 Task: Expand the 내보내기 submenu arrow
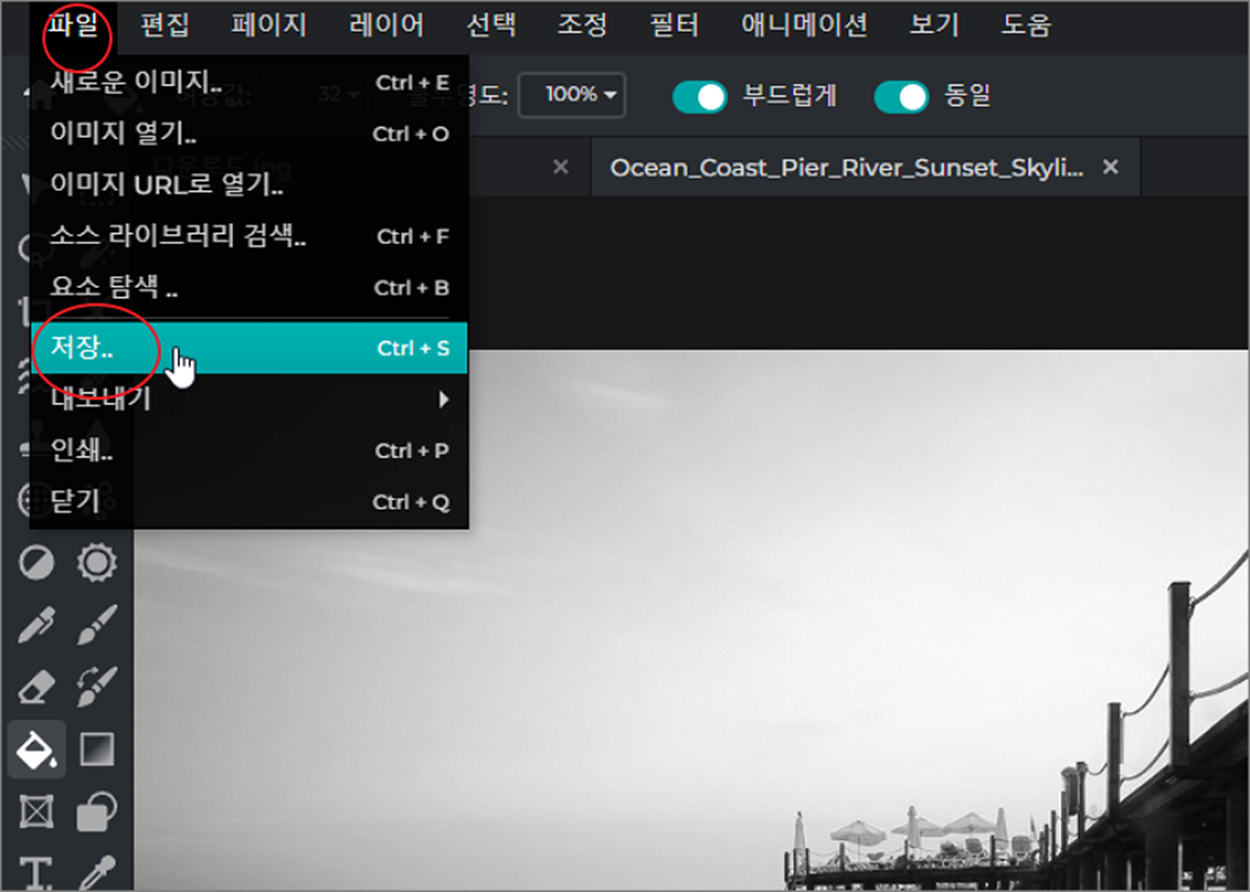coord(444,400)
